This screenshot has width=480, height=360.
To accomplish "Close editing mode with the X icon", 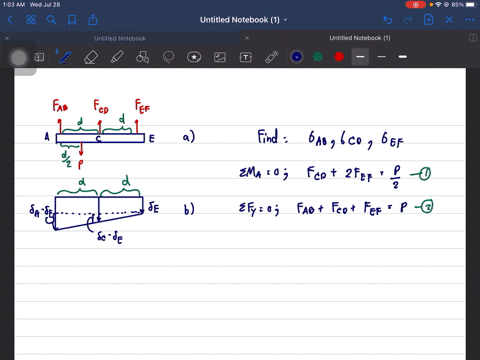I will 449,20.
